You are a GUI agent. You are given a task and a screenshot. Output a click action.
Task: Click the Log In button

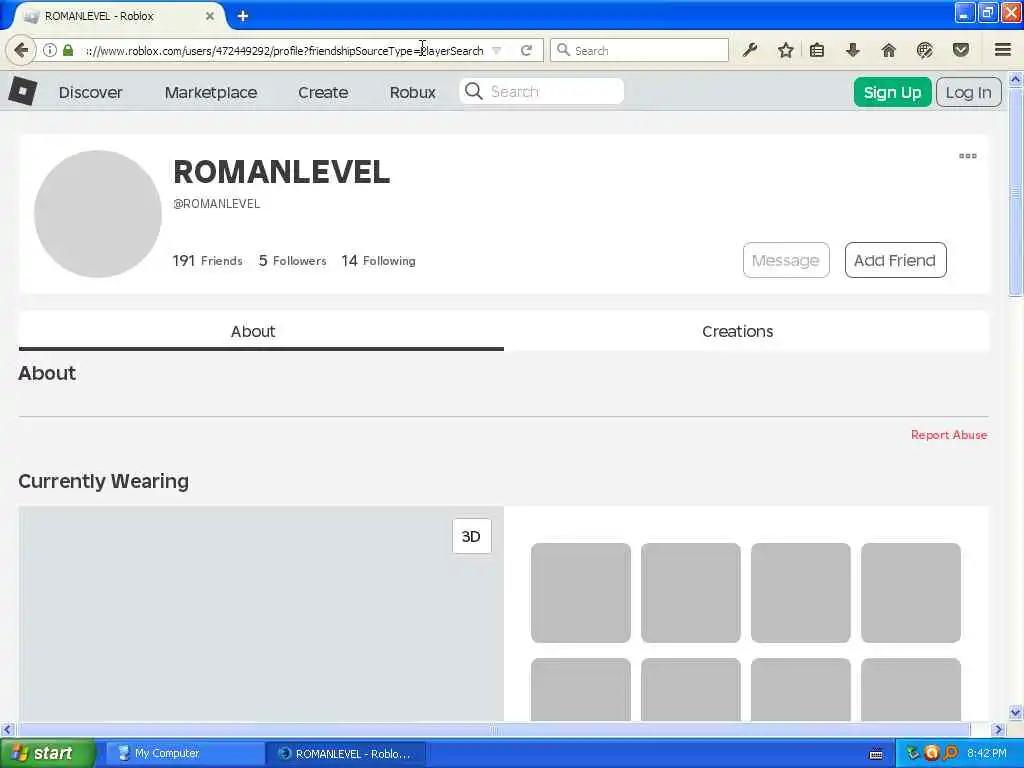click(968, 93)
